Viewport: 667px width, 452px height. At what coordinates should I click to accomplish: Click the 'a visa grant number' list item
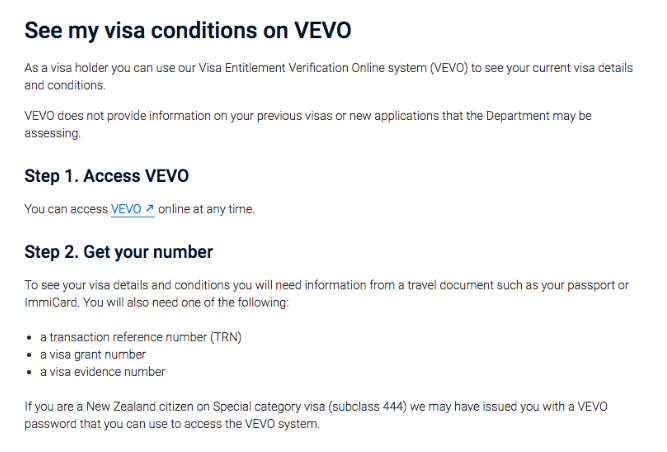(93, 355)
